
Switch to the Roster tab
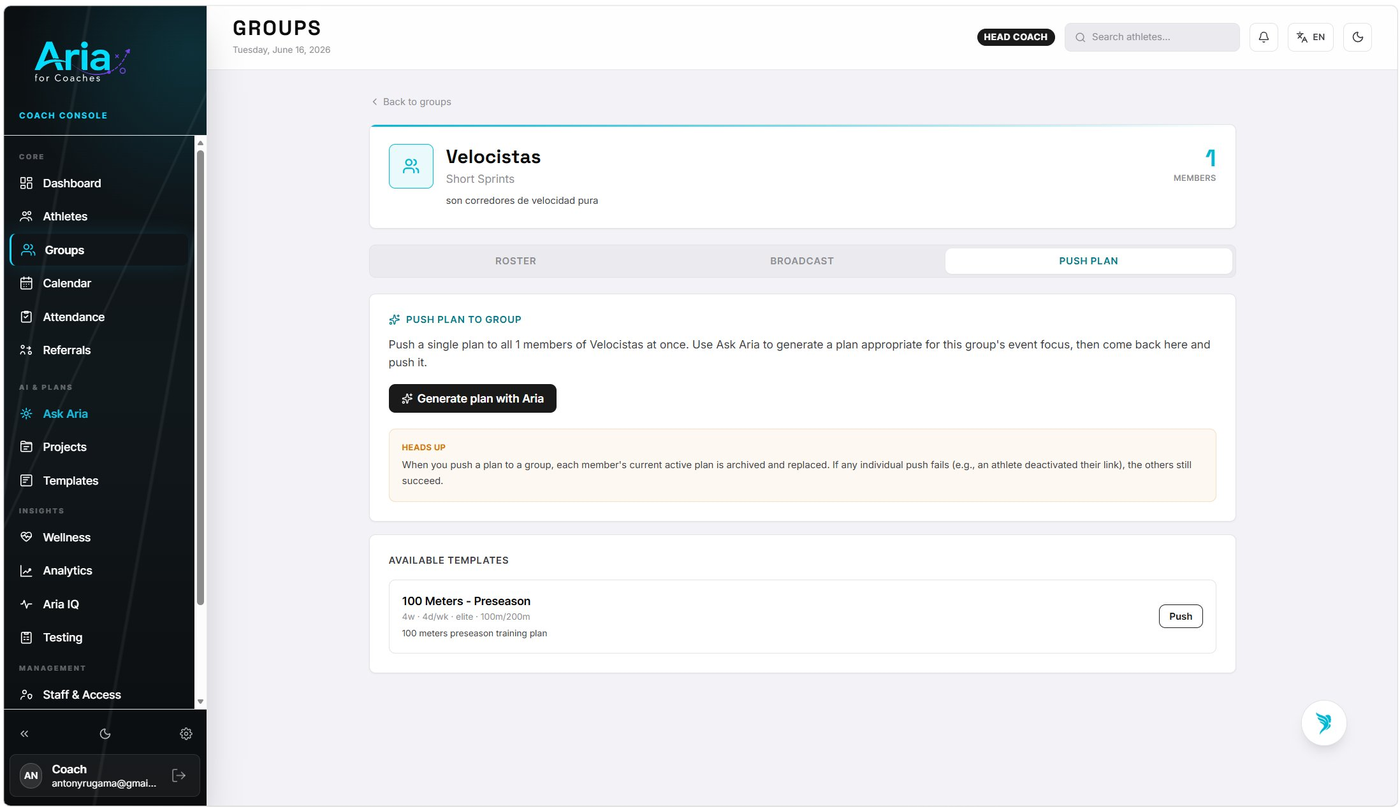tap(516, 261)
